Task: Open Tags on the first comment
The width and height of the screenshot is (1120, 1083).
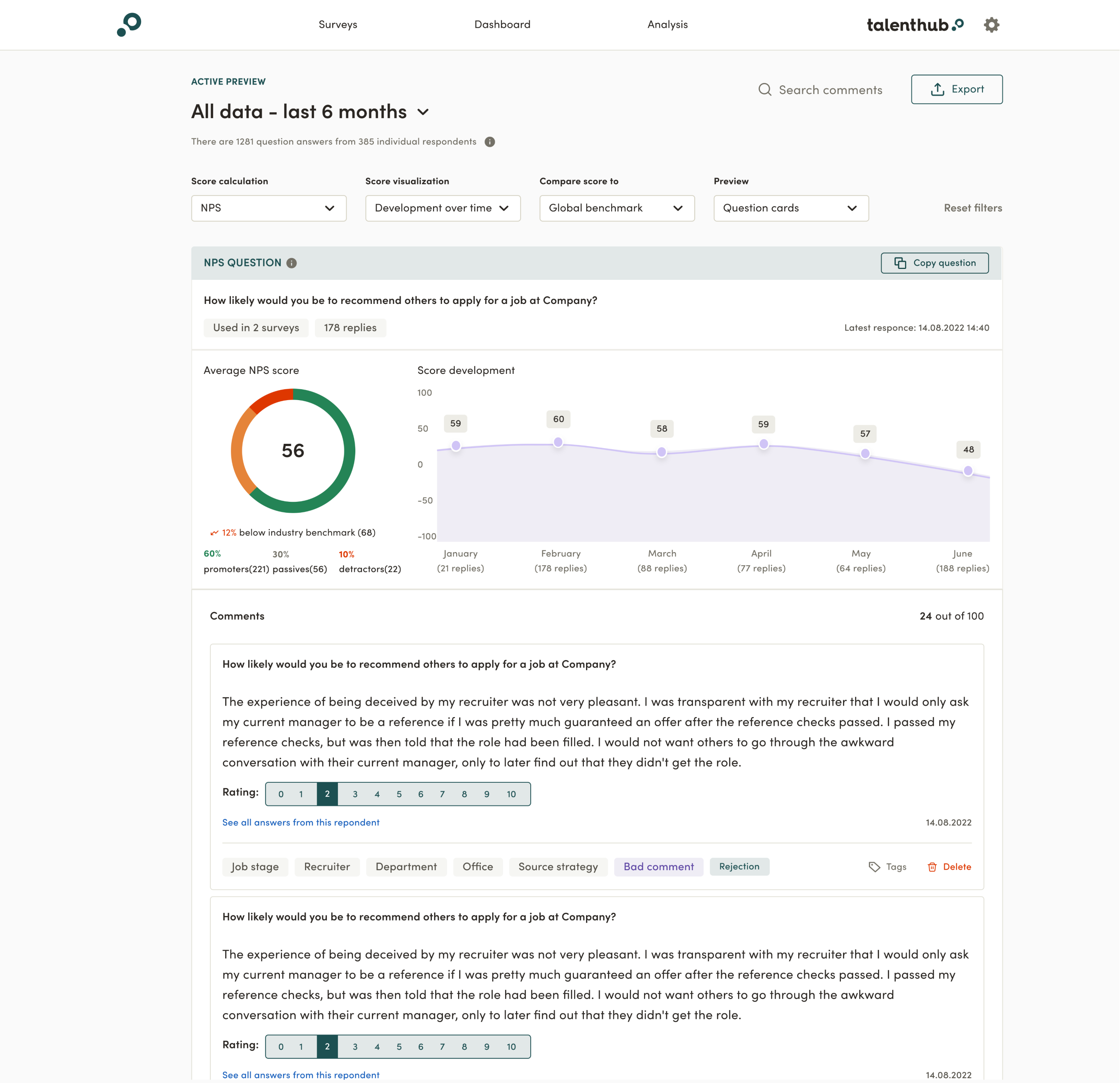Action: (887, 867)
